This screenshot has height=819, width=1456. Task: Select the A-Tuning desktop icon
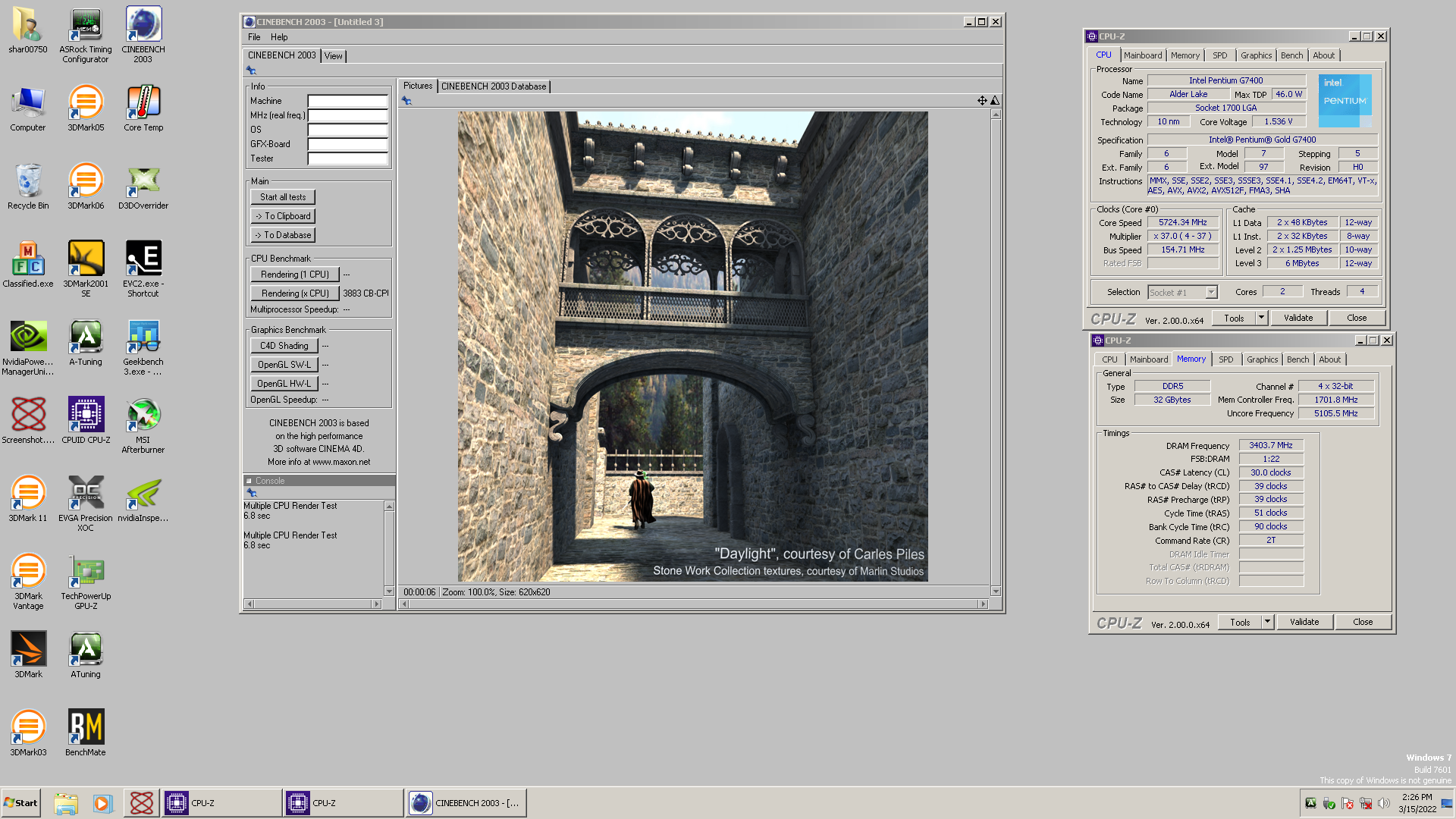pos(86,343)
